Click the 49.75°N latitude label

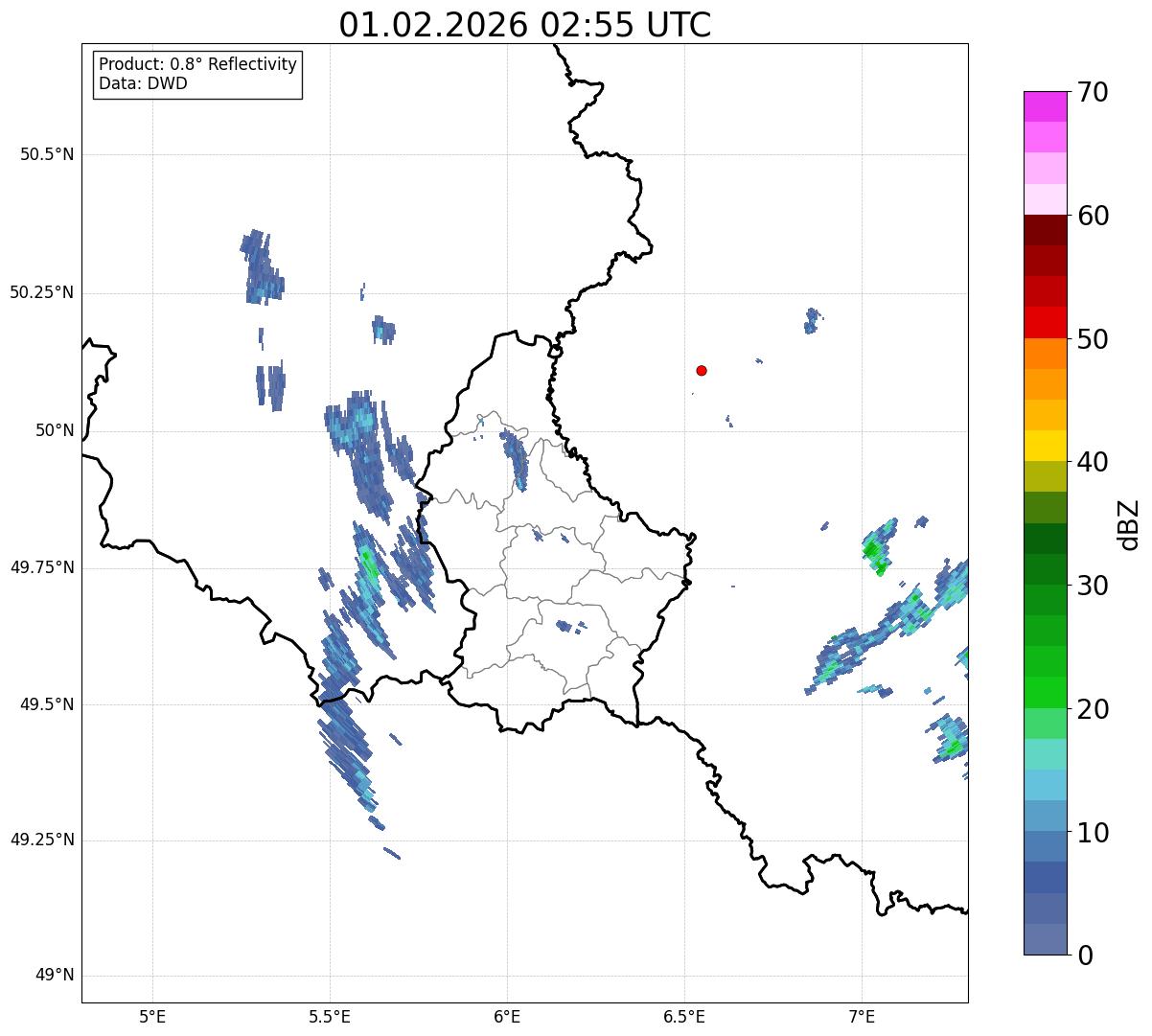click(x=42, y=567)
